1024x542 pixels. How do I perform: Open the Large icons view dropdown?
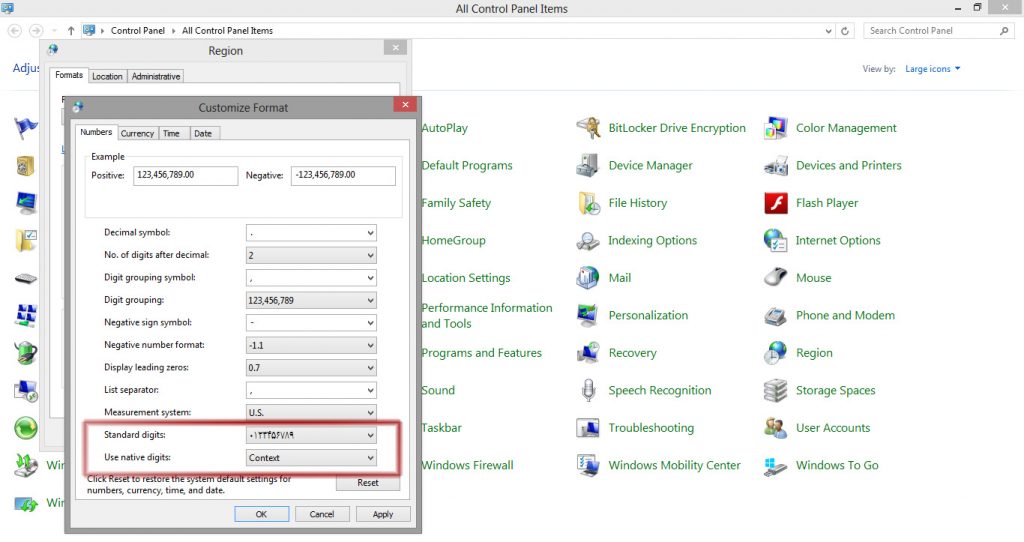[932, 69]
